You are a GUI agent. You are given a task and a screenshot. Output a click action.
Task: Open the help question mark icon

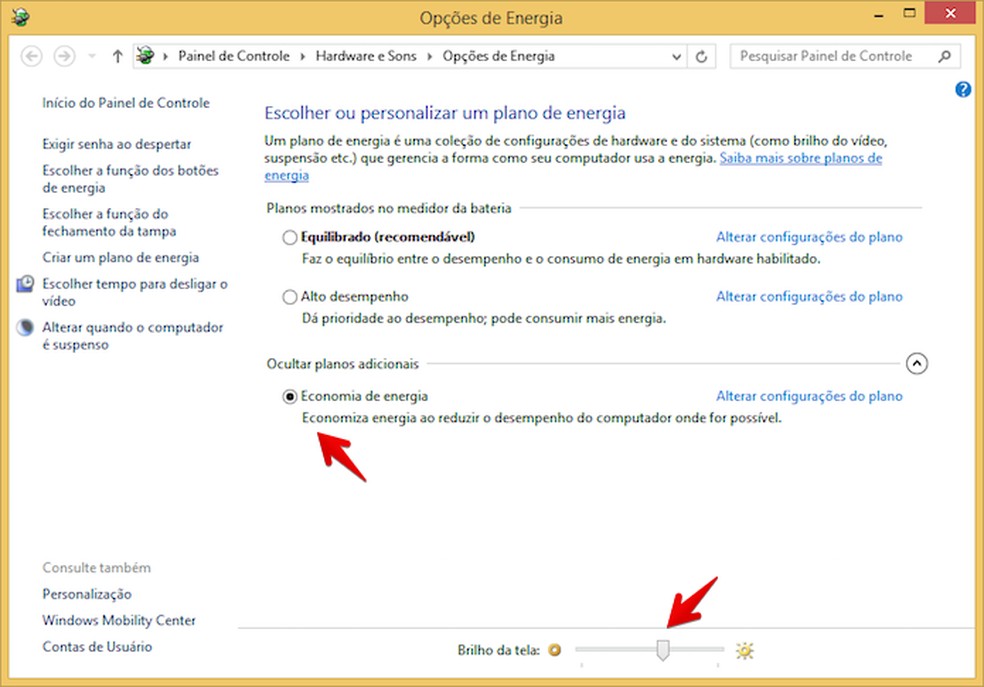963,90
